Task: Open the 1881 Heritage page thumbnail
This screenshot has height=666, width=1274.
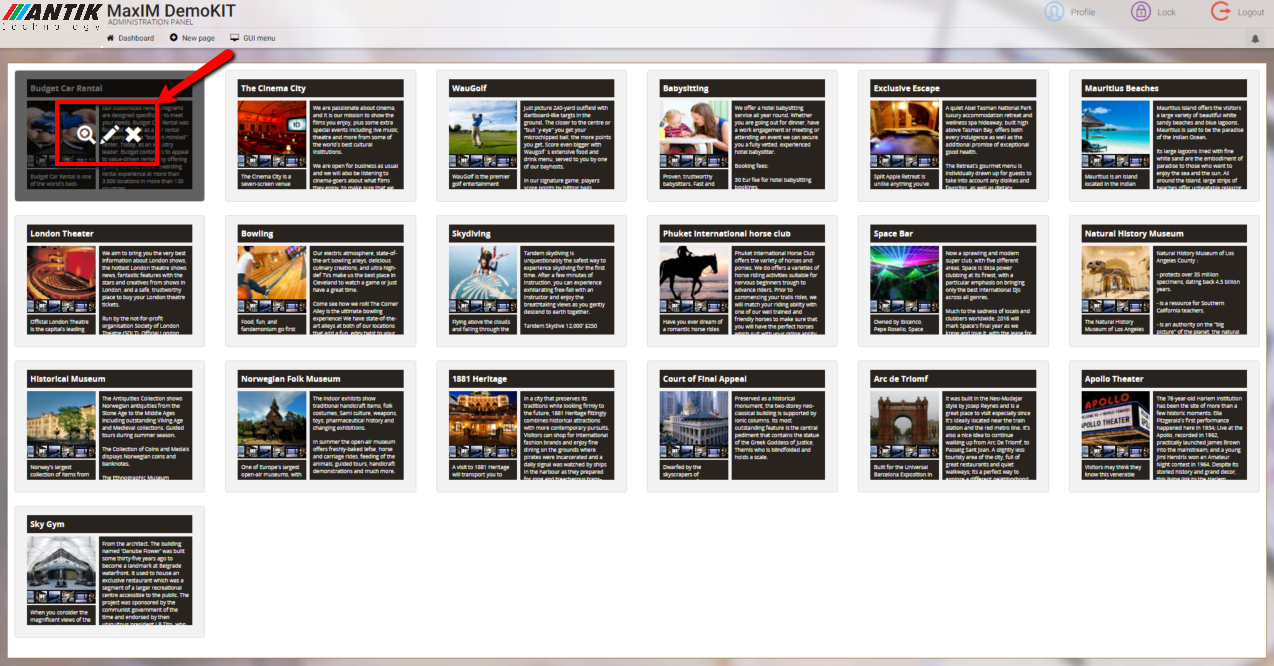Action: point(531,426)
